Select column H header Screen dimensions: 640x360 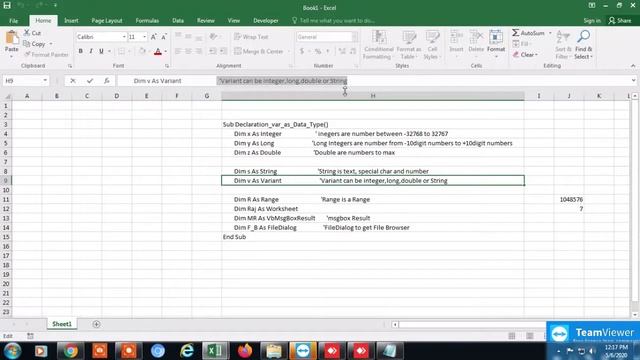point(373,96)
